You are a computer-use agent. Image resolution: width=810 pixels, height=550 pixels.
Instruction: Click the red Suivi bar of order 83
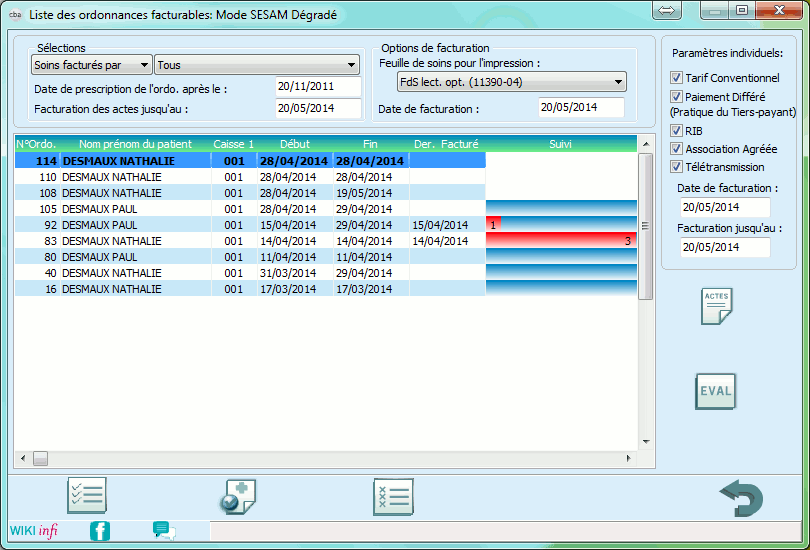[x=561, y=241]
